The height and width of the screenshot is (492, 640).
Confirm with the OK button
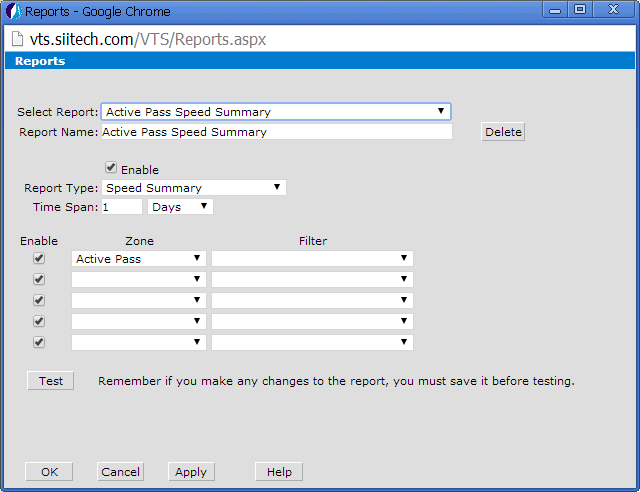[49, 472]
